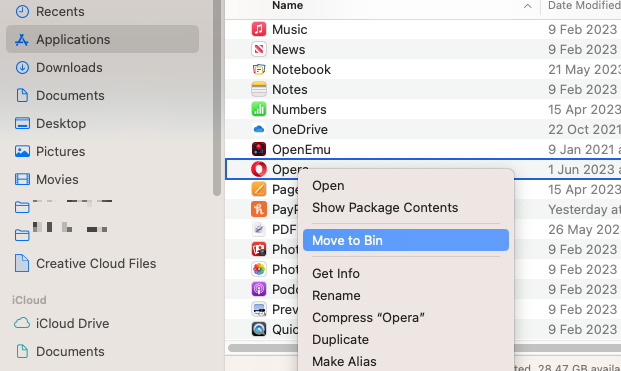Click the 21 May 2023 date cell
Viewport: 621px width, 371px height.
point(584,69)
